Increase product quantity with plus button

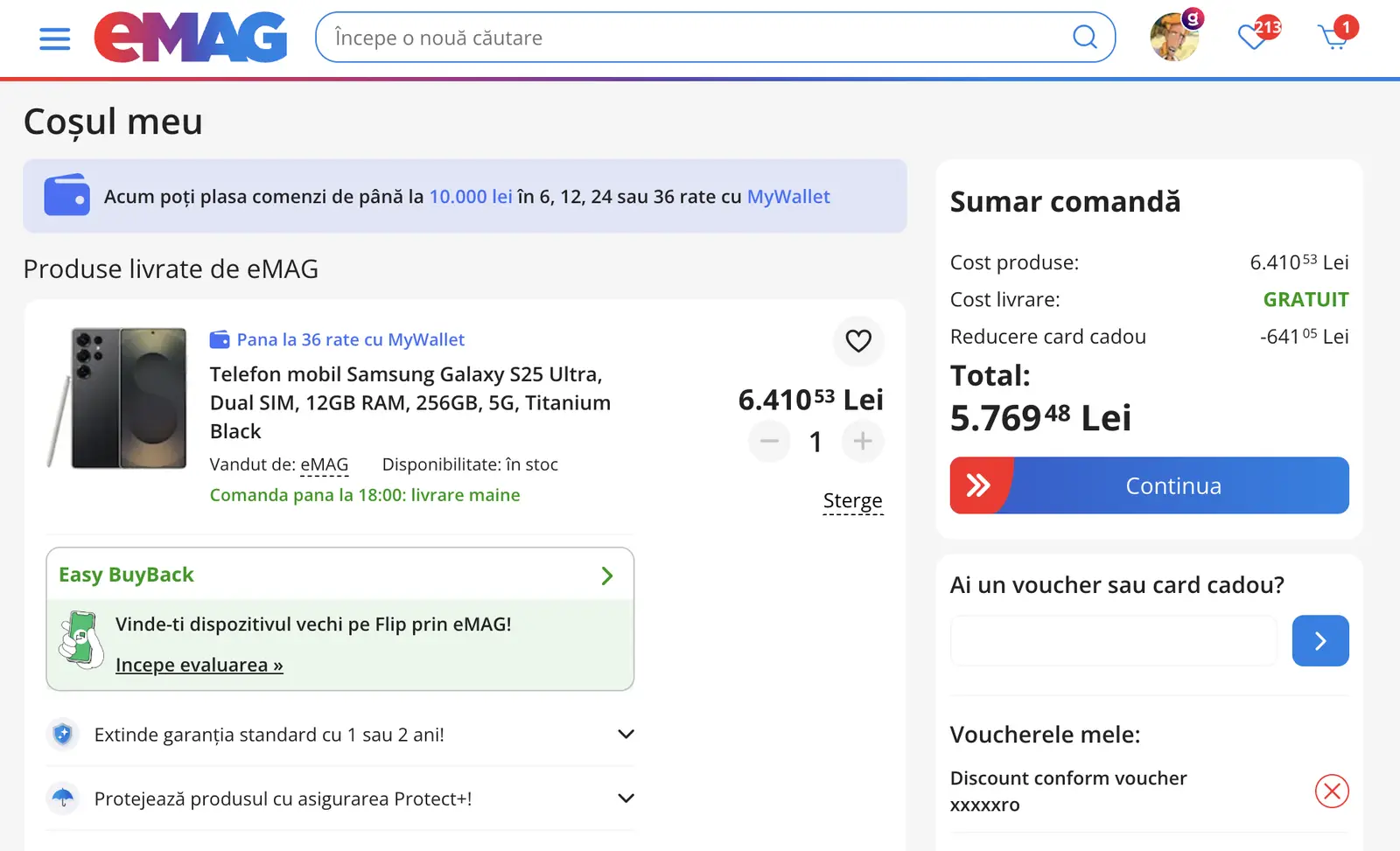(x=863, y=442)
